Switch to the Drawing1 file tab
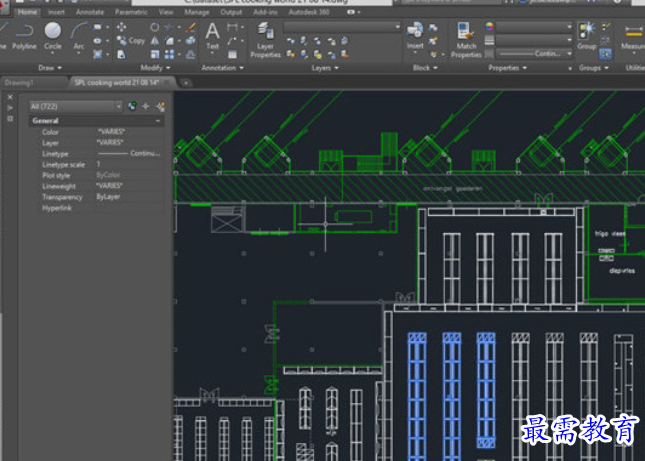 tap(34, 83)
